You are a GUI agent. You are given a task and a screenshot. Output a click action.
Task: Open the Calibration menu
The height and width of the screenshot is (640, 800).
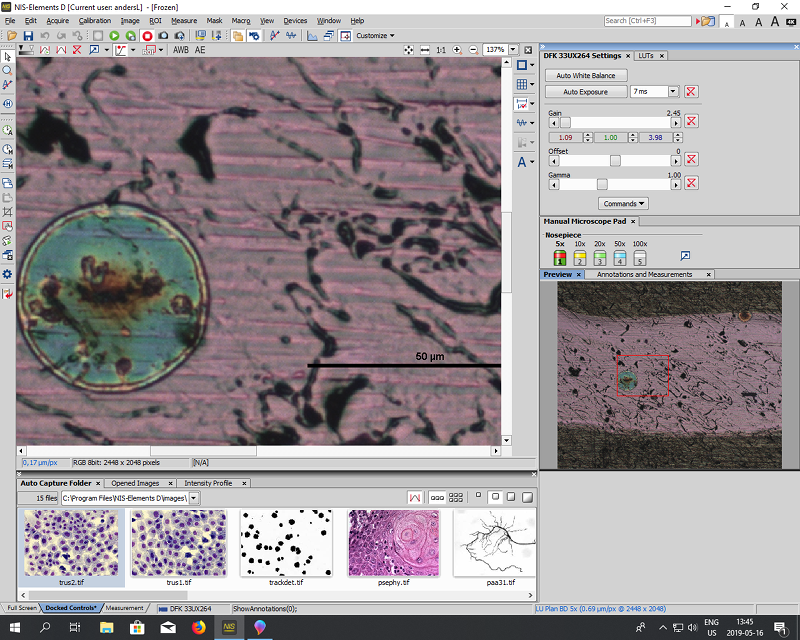(95, 20)
